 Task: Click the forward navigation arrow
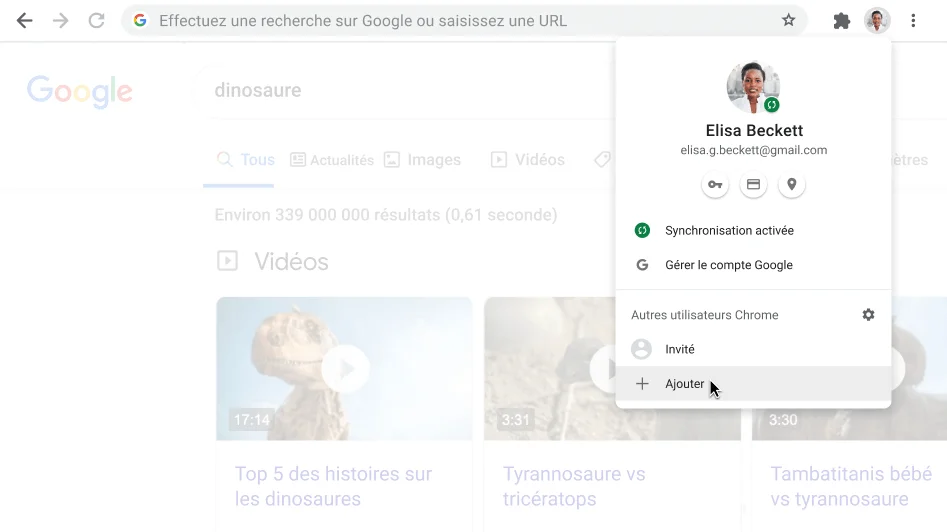coord(61,20)
